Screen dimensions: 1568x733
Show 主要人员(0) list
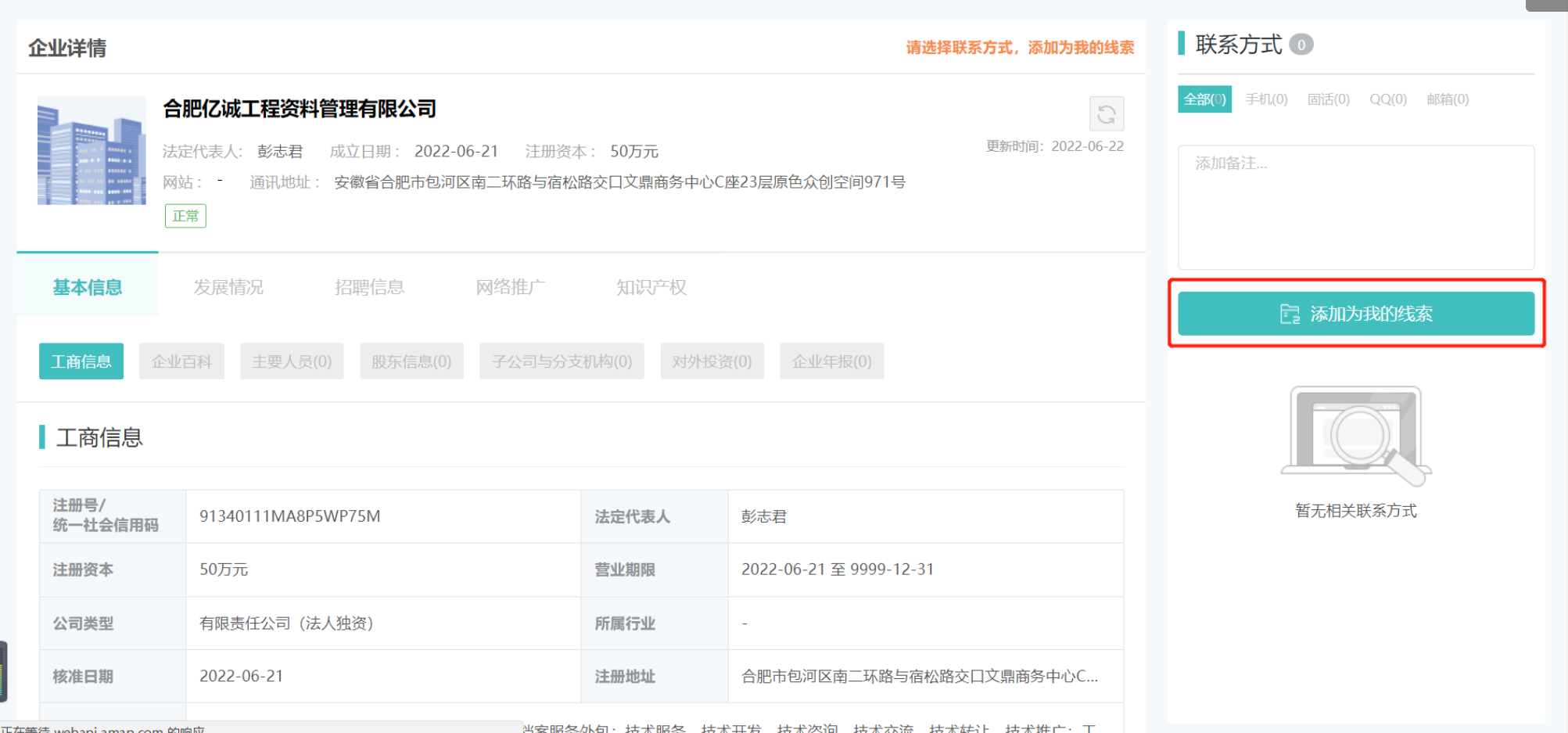(292, 361)
